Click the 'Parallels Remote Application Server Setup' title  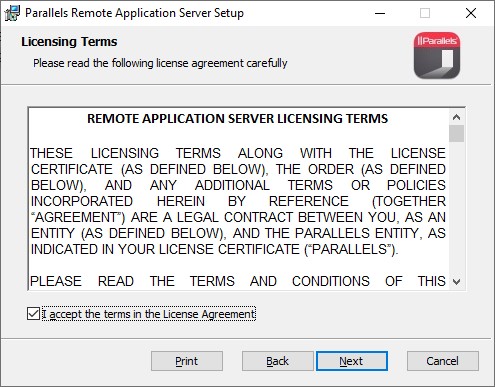point(134,13)
